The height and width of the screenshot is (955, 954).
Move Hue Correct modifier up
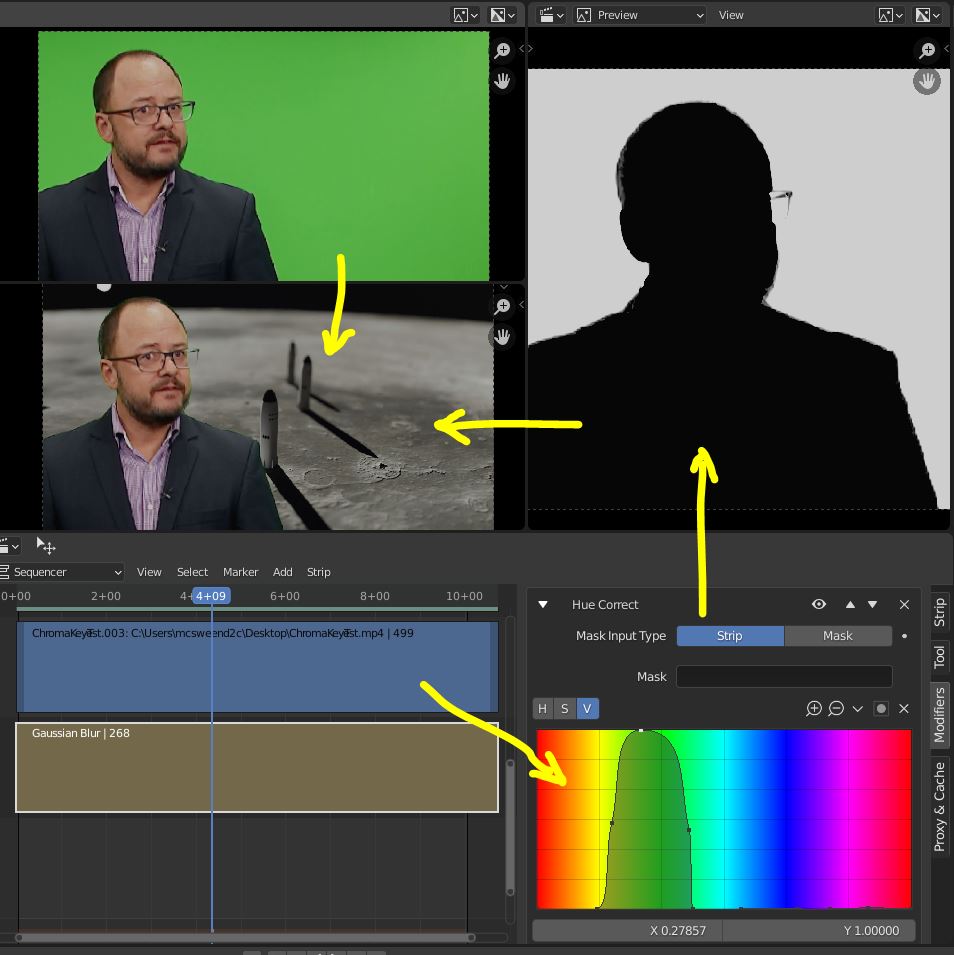pos(850,604)
